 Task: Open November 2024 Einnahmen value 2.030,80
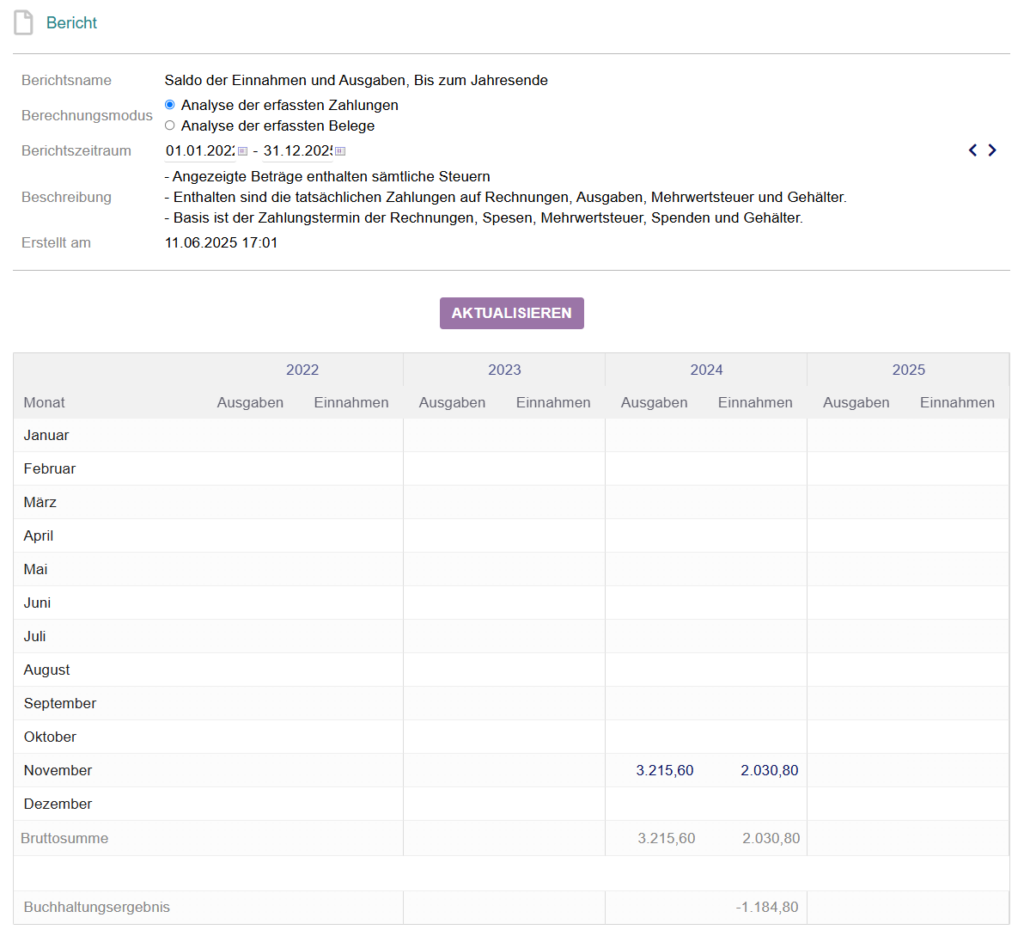(x=769, y=770)
